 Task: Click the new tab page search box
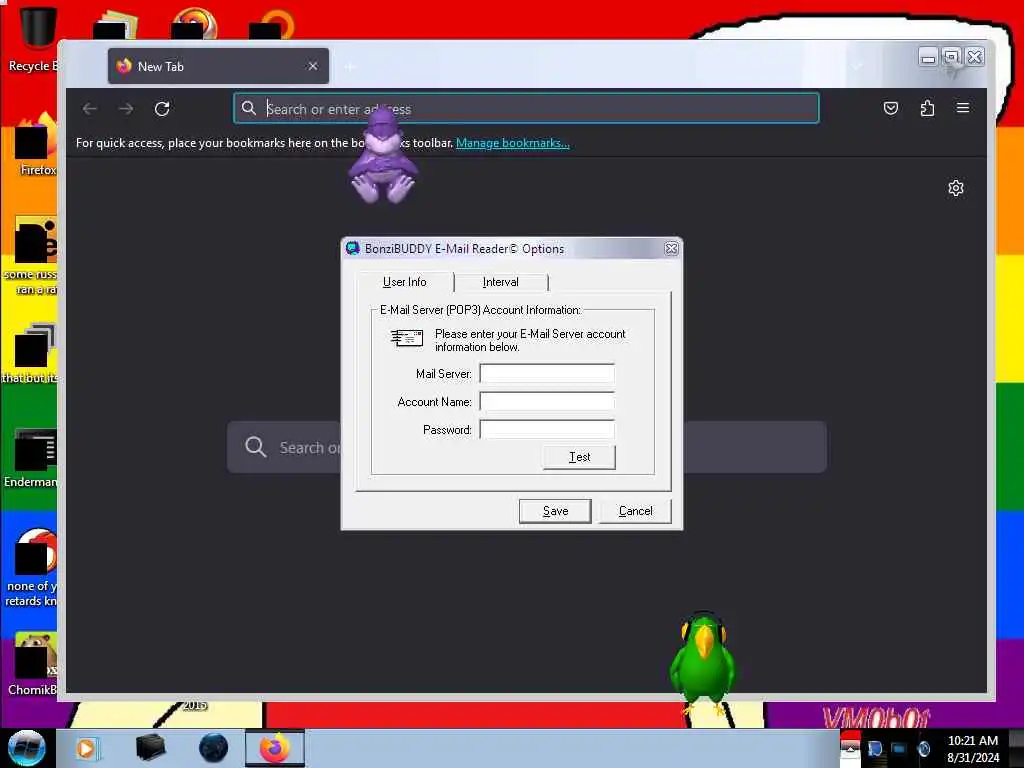pyautogui.click(x=526, y=447)
